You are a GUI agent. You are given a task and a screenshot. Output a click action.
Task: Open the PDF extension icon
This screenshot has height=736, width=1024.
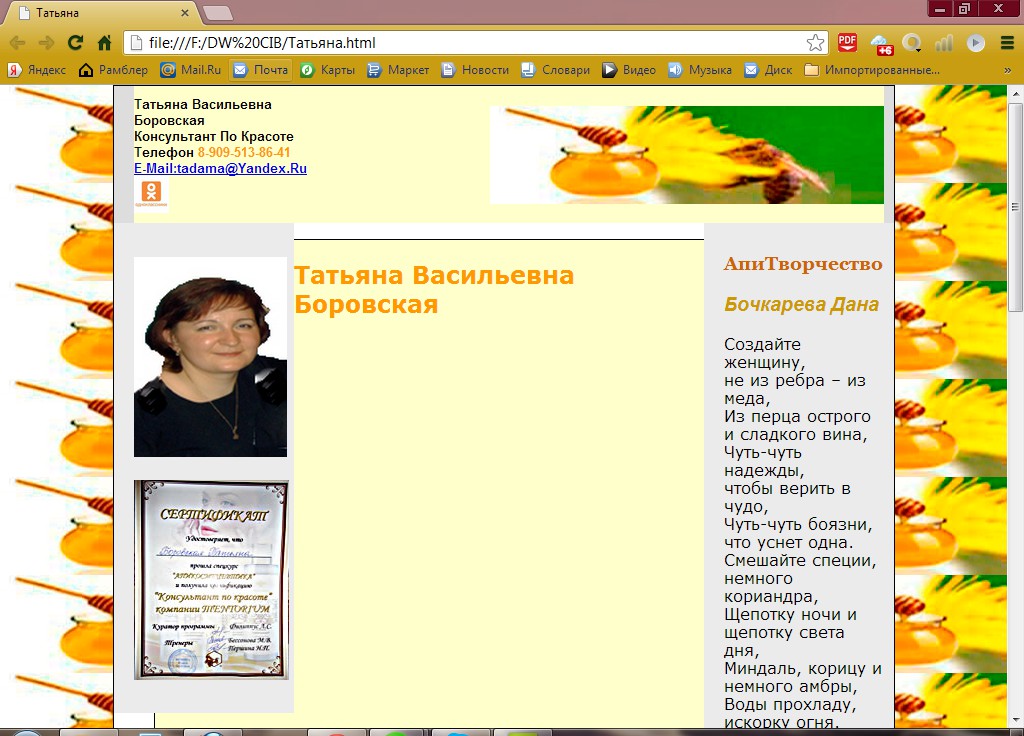point(847,43)
